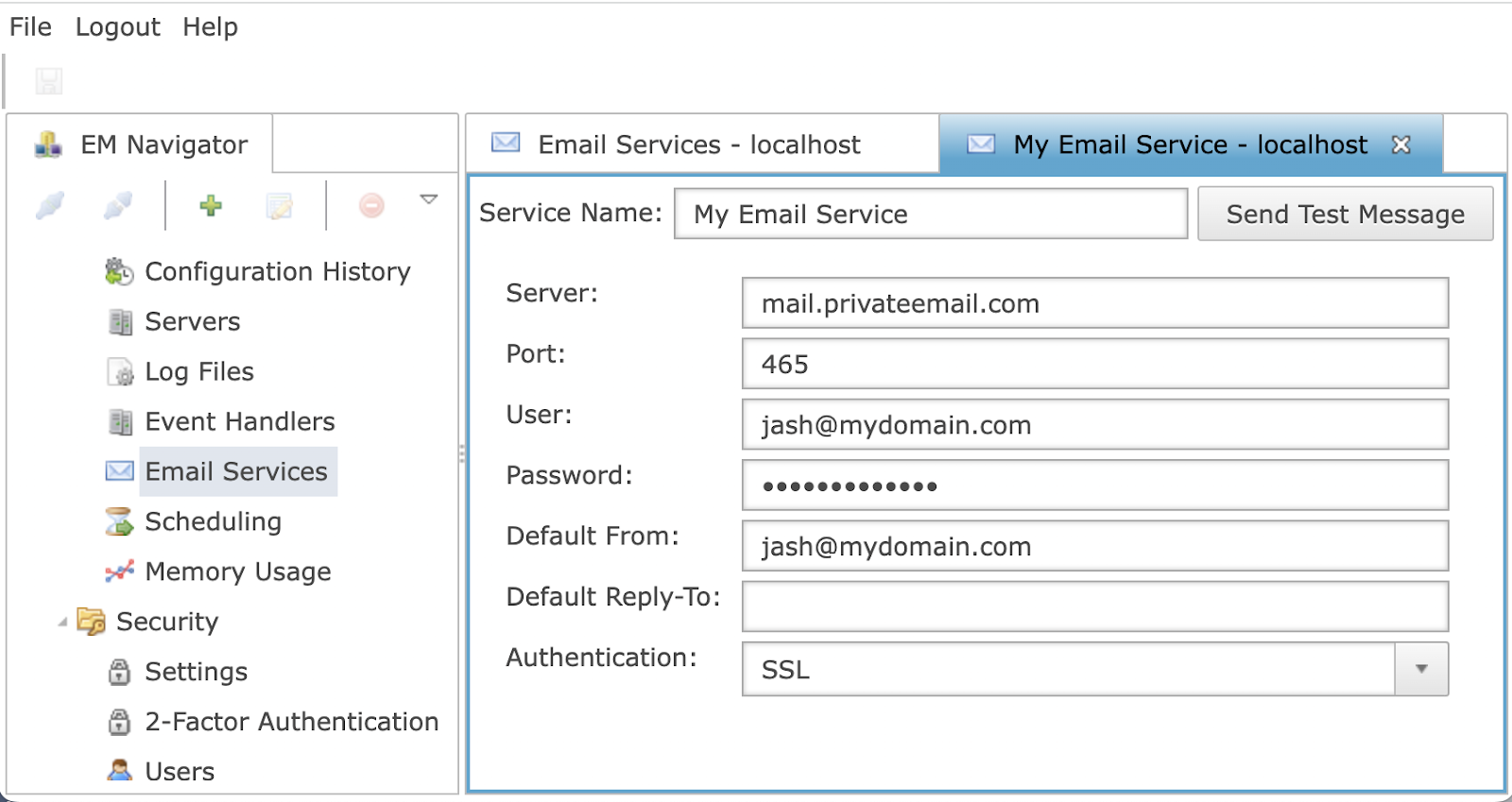1512x802 pixels.
Task: Select Event Handlers in navigator tree
Action: pos(240,422)
